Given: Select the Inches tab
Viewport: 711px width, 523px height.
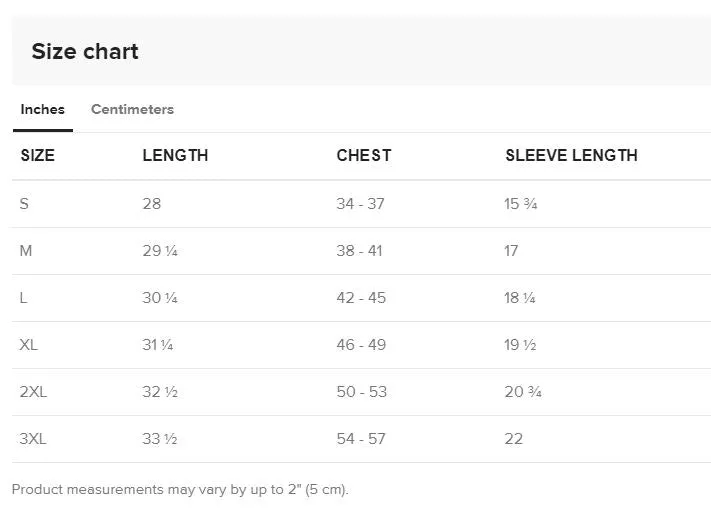Looking at the screenshot, I should [x=43, y=109].
